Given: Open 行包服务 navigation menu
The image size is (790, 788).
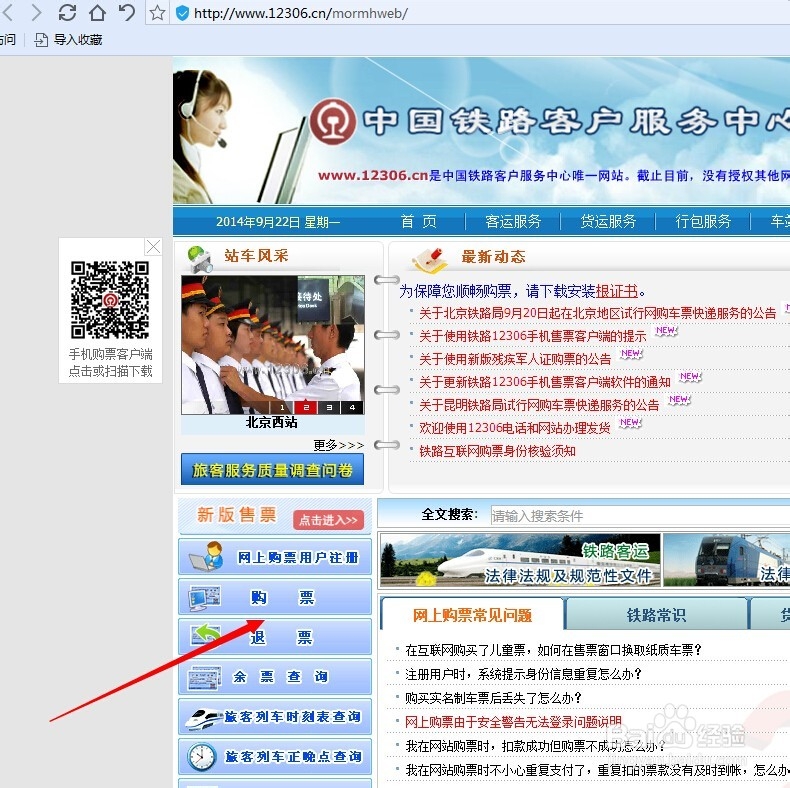Looking at the screenshot, I should (703, 221).
